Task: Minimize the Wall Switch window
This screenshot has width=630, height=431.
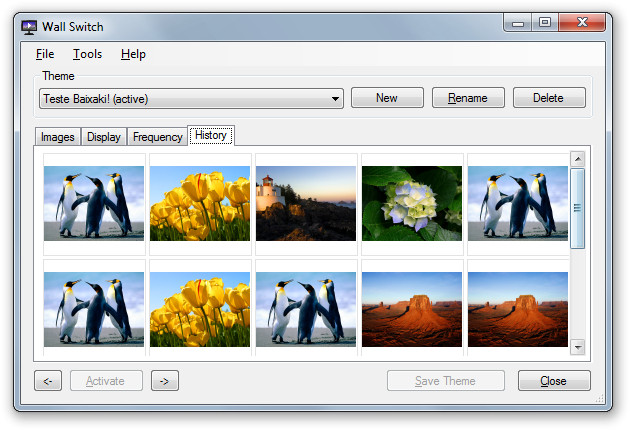Action: tap(518, 22)
